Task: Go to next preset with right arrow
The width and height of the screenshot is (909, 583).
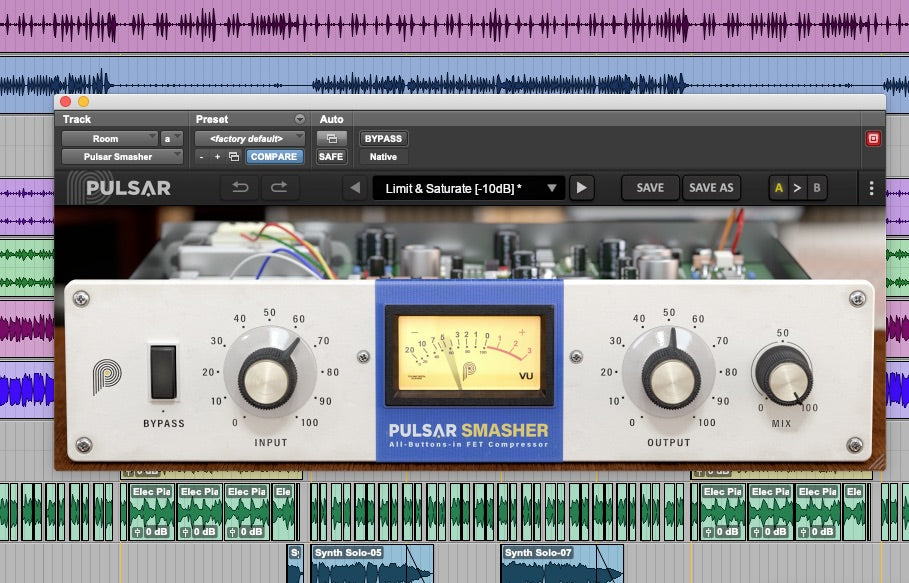Action: (x=581, y=188)
